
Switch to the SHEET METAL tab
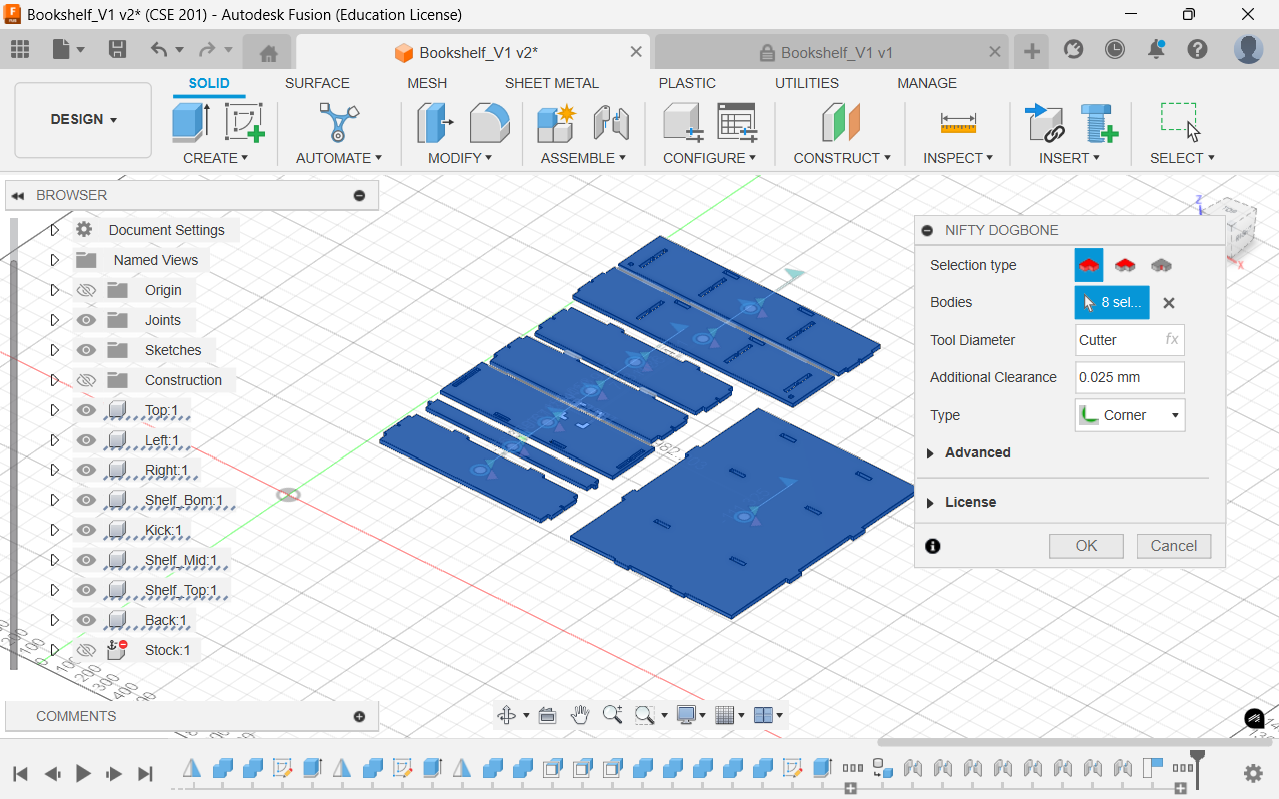point(552,83)
